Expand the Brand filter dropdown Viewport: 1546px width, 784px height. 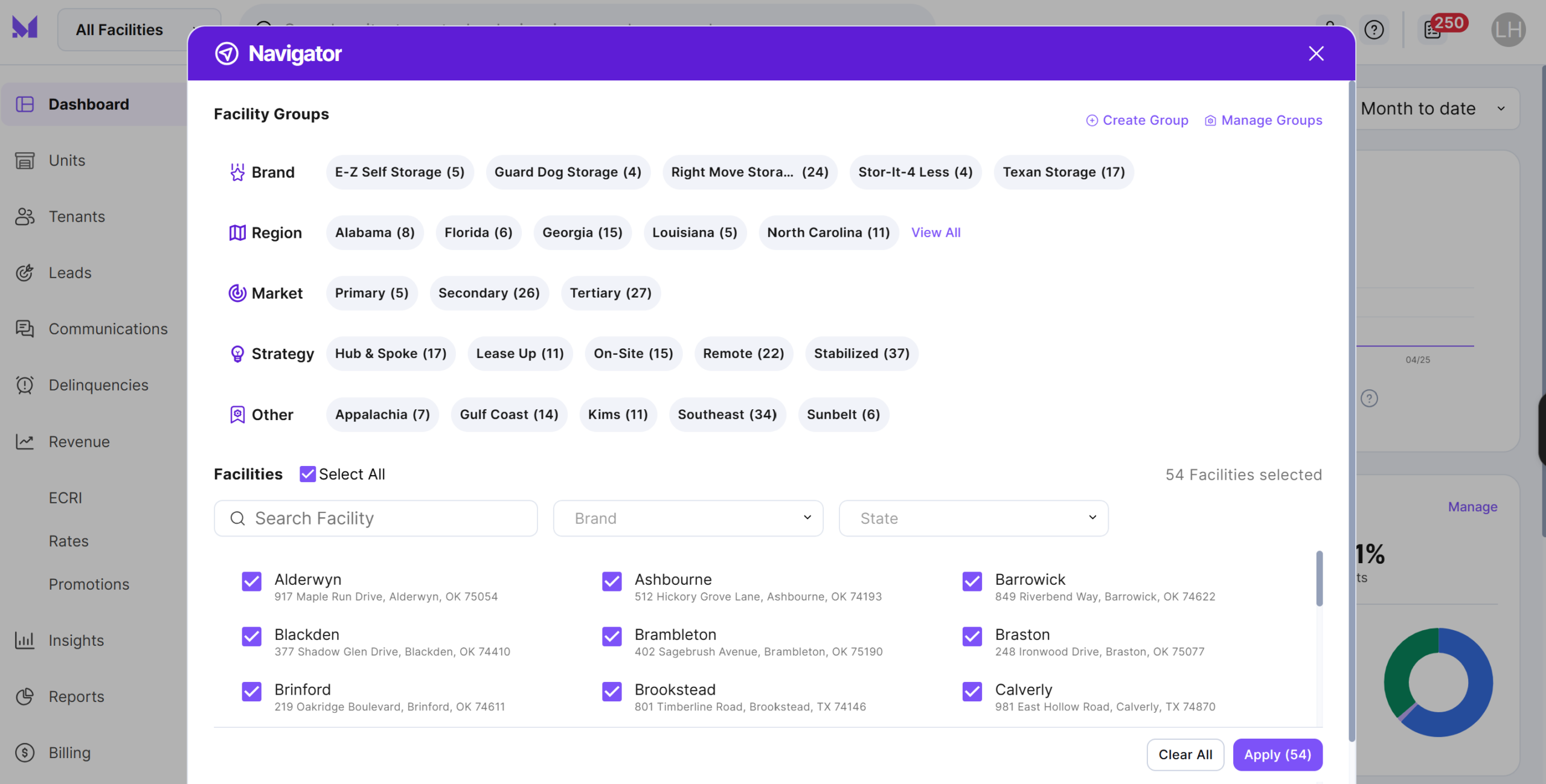click(688, 518)
